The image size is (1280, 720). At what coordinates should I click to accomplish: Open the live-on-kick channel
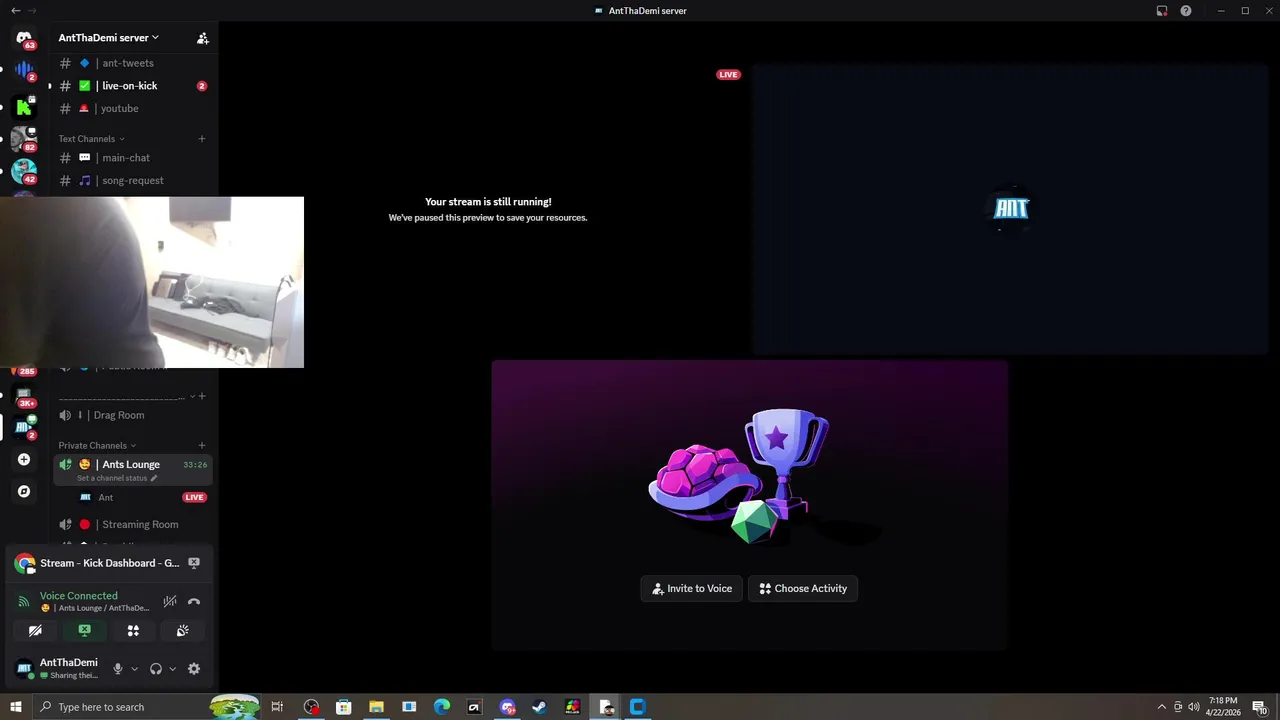tap(132, 86)
